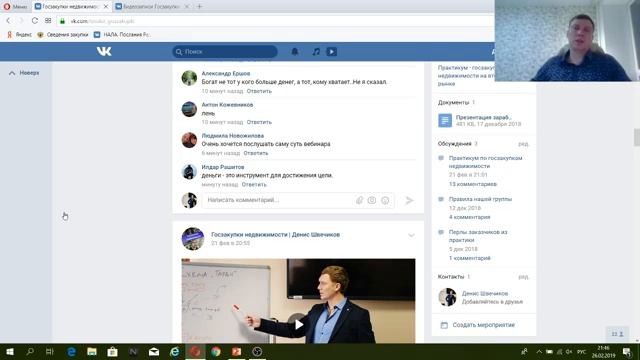The image size is (640, 360).
Task: Edit contacts via ред. link
Action: (524, 277)
